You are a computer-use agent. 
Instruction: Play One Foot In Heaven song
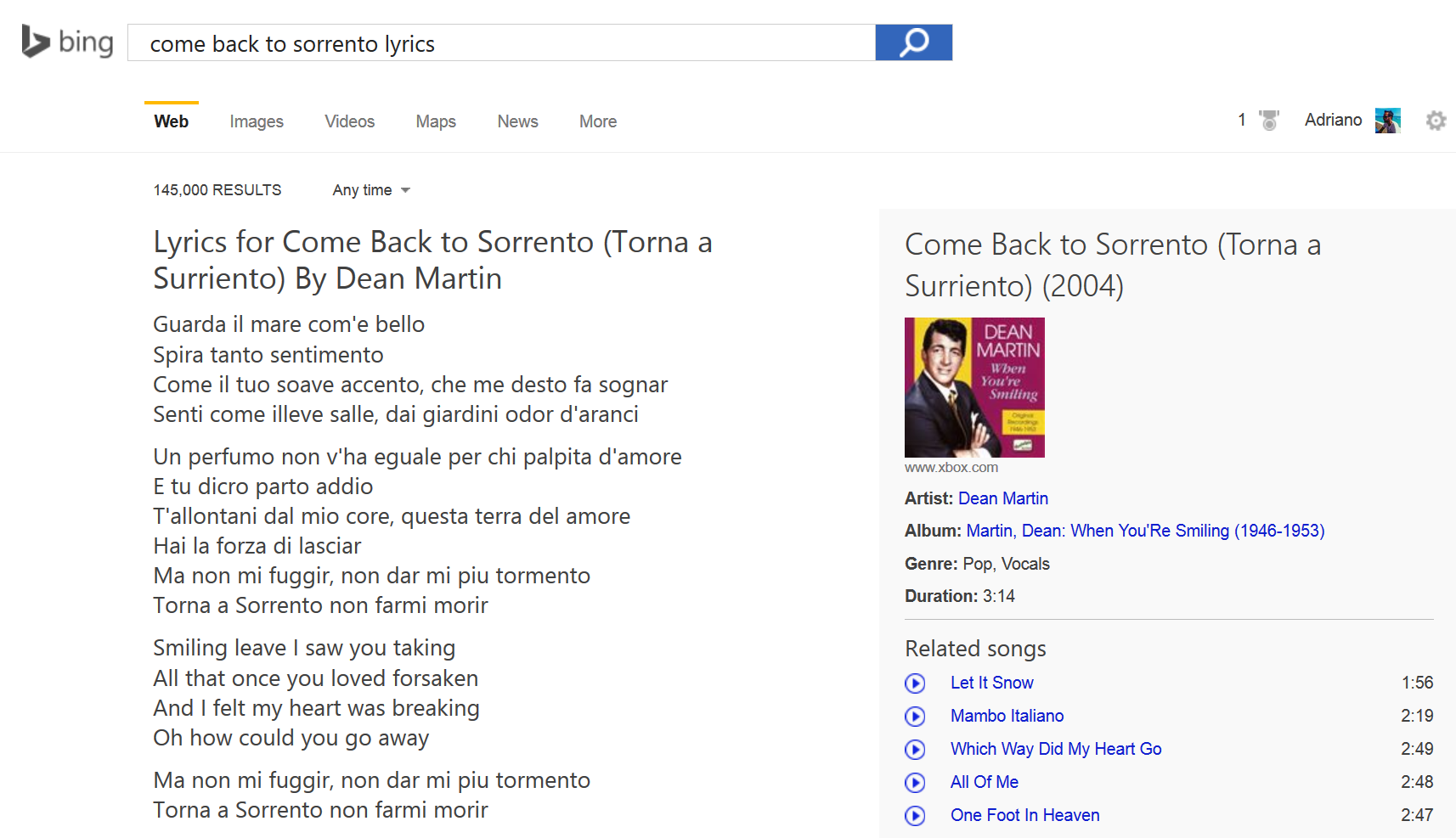click(x=915, y=815)
